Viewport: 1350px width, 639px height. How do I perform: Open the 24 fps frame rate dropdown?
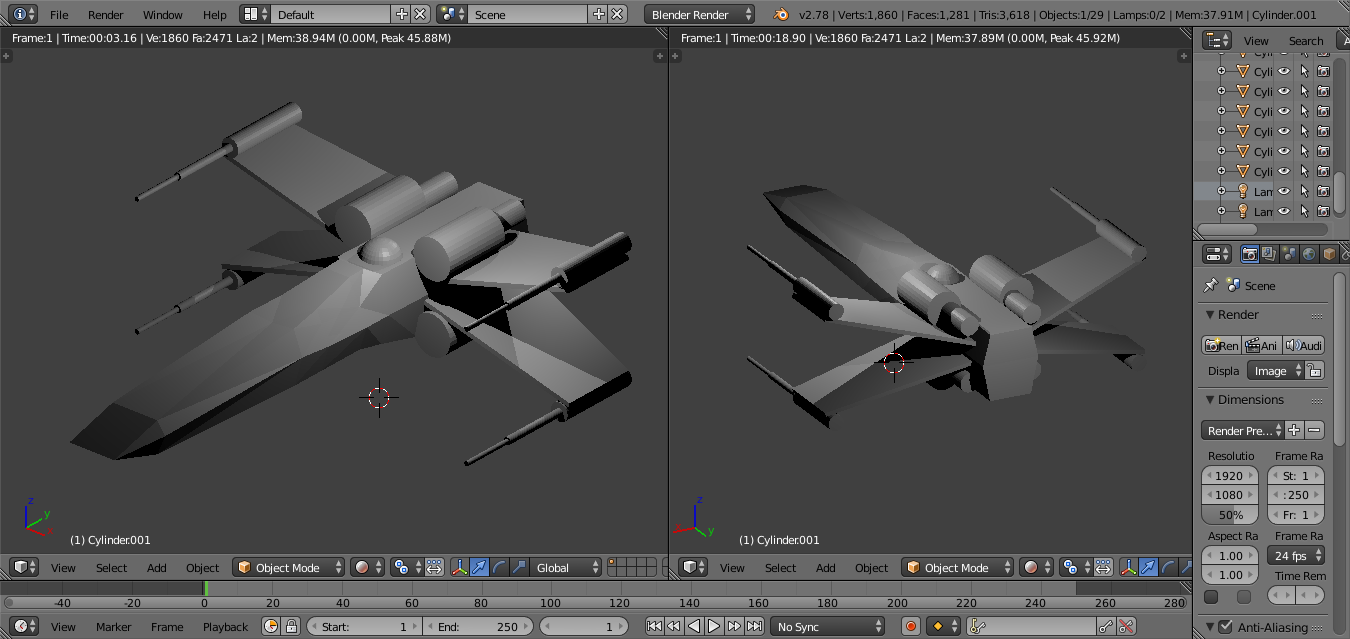[x=1296, y=555]
